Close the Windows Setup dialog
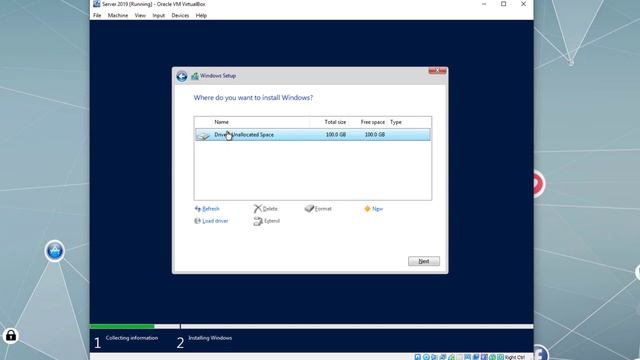This screenshot has height=360, width=640. coord(437,71)
